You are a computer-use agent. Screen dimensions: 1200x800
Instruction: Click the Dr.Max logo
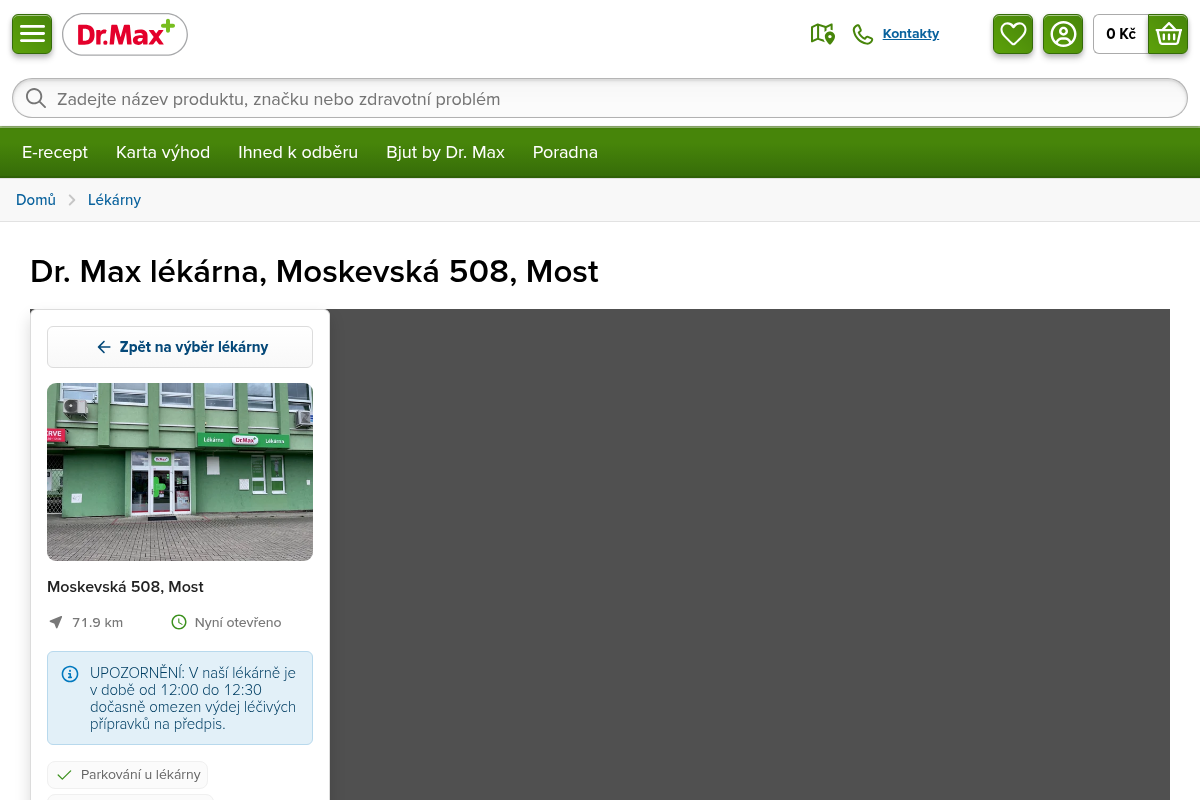pyautogui.click(x=125, y=35)
